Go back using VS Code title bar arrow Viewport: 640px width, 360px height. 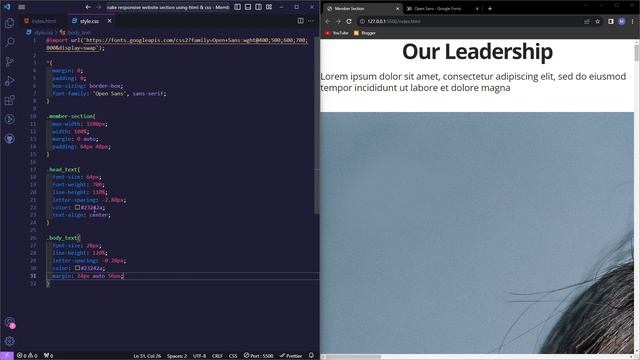(x=88, y=7)
